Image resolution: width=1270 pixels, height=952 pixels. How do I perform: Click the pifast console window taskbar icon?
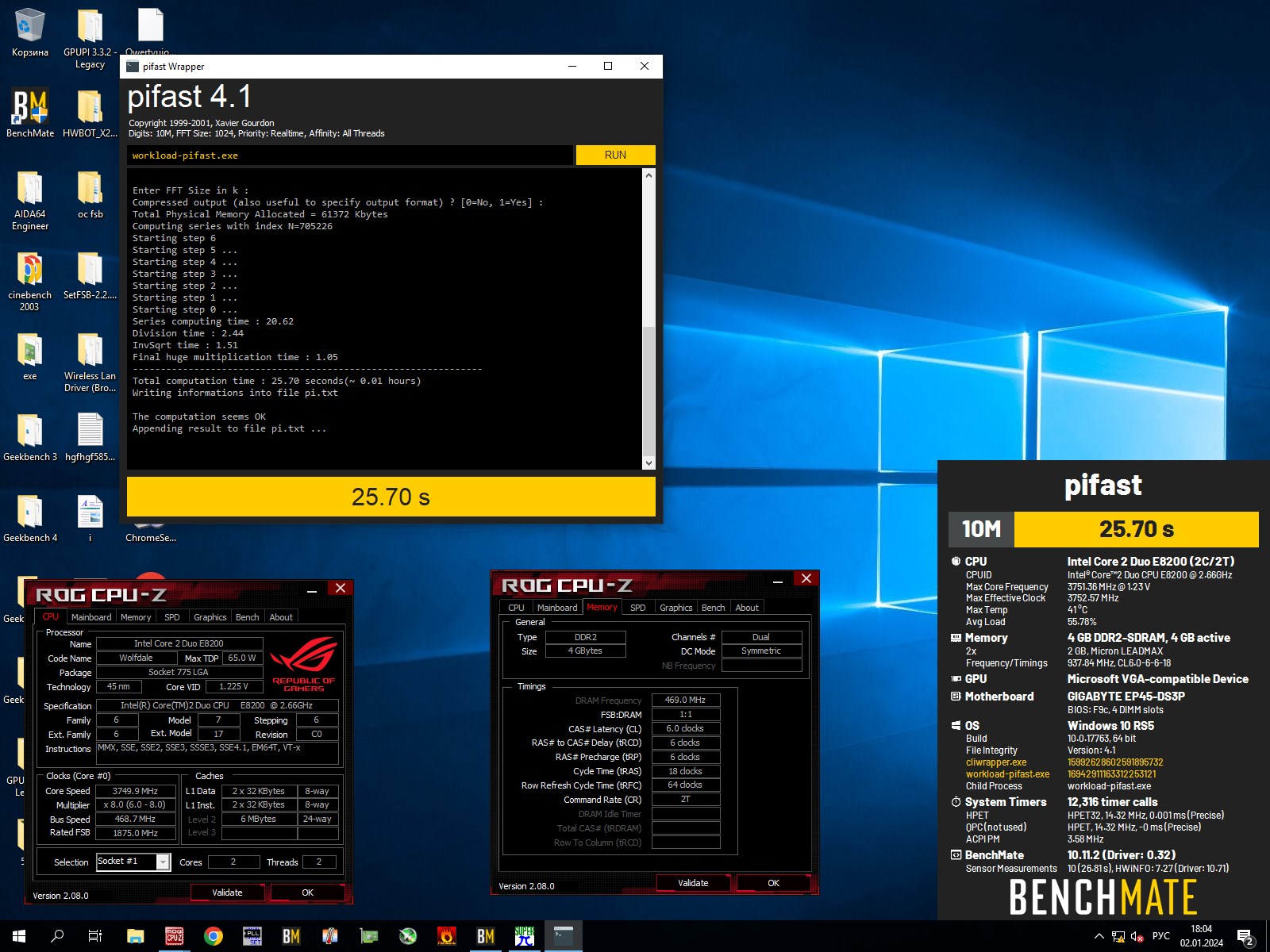pyautogui.click(x=564, y=936)
